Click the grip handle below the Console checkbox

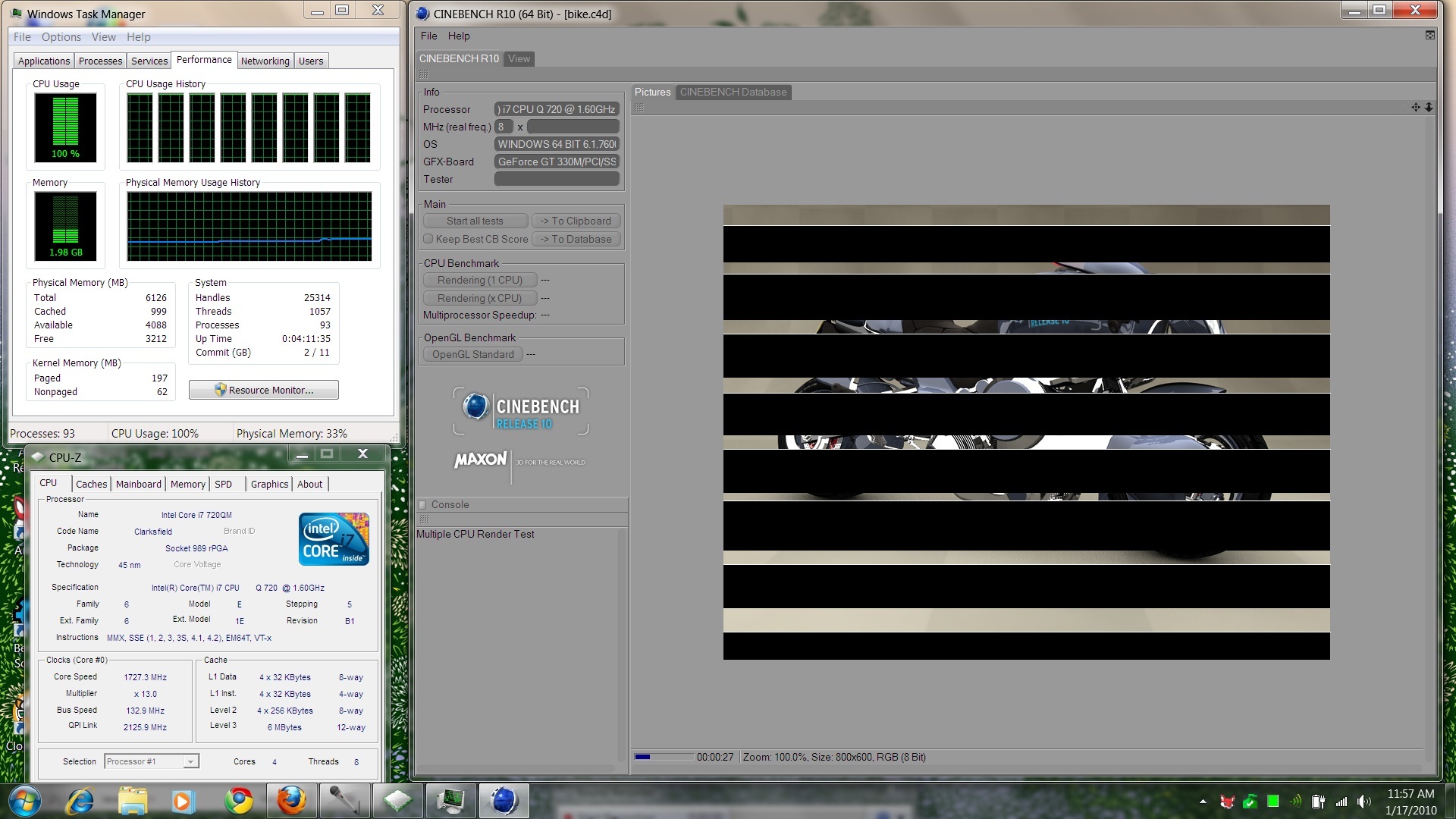point(424,519)
